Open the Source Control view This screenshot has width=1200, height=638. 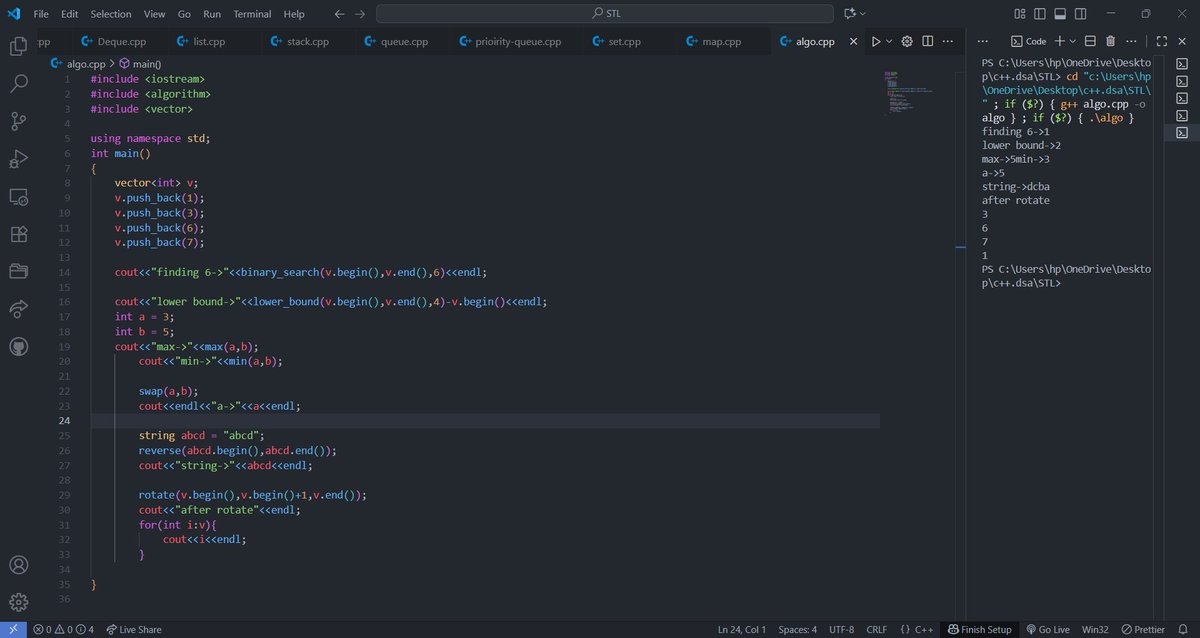point(18,121)
